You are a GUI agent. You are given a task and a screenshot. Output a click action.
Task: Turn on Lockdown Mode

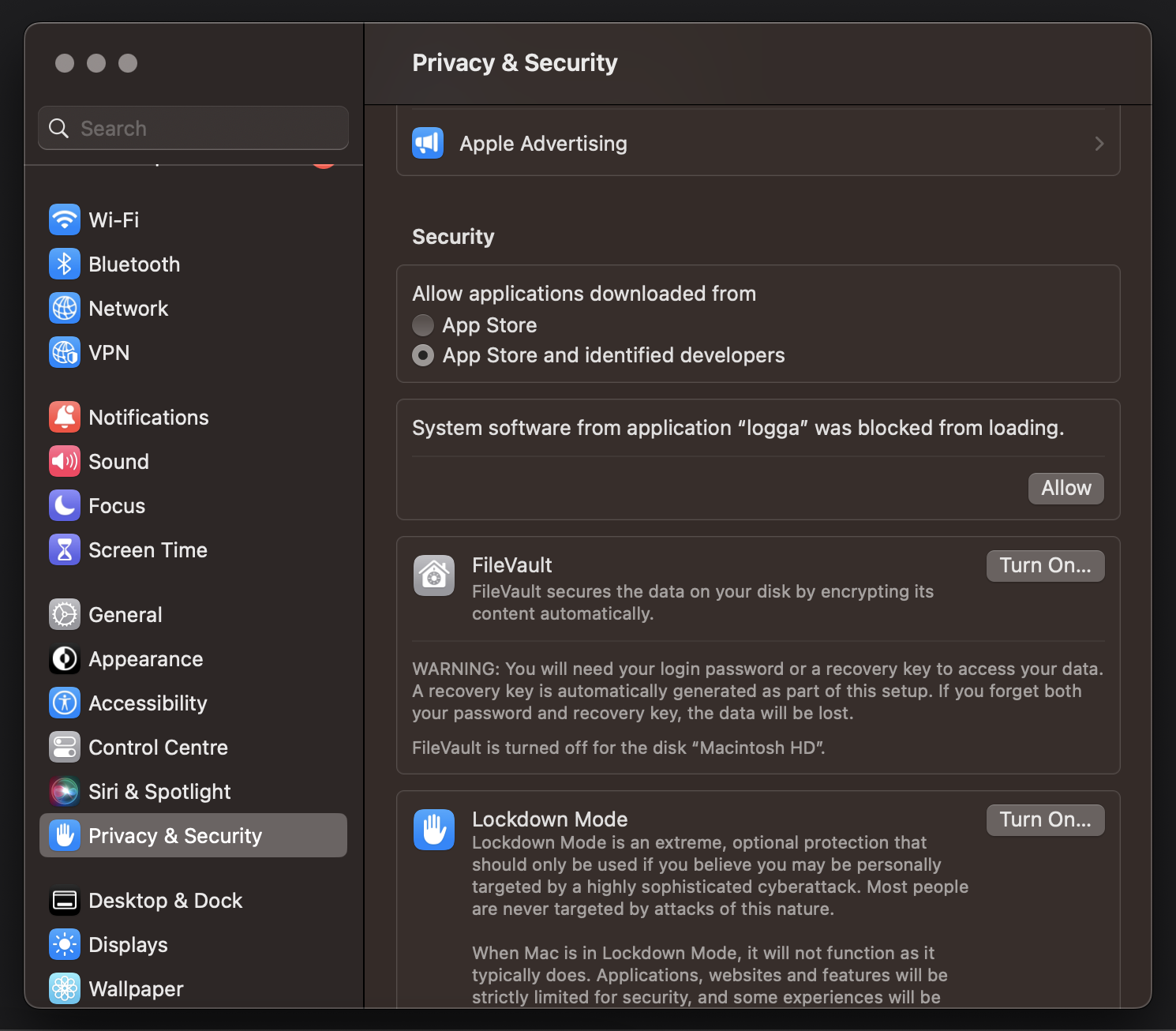1045,819
